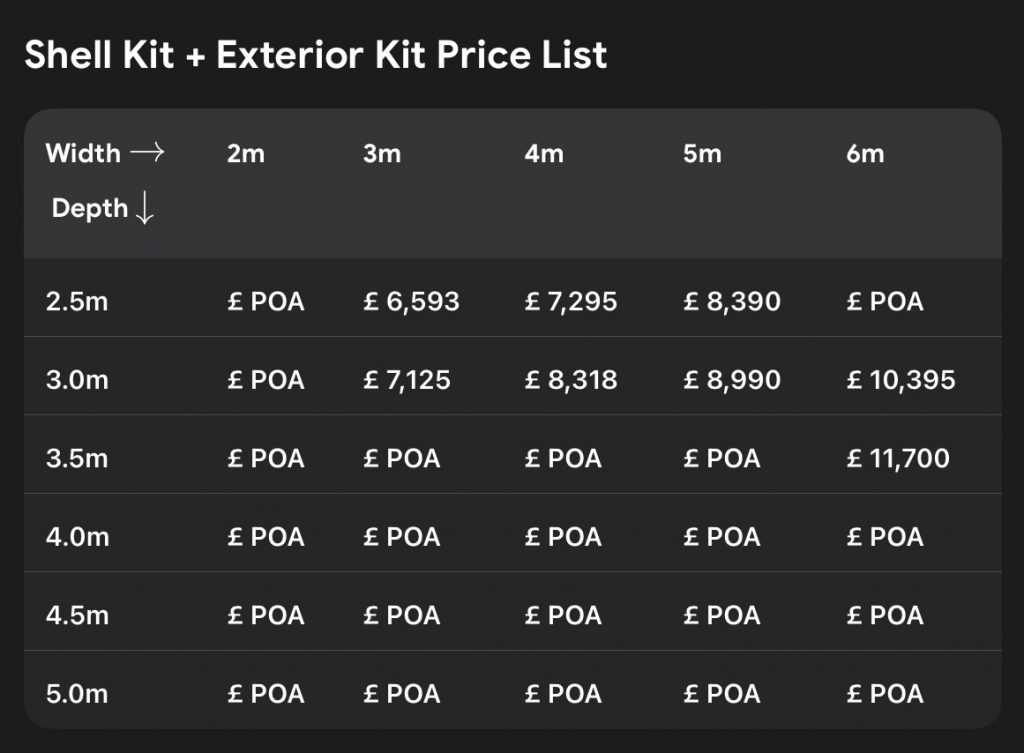Click the right arrow next to Width
1024x753 pixels.
(x=147, y=153)
